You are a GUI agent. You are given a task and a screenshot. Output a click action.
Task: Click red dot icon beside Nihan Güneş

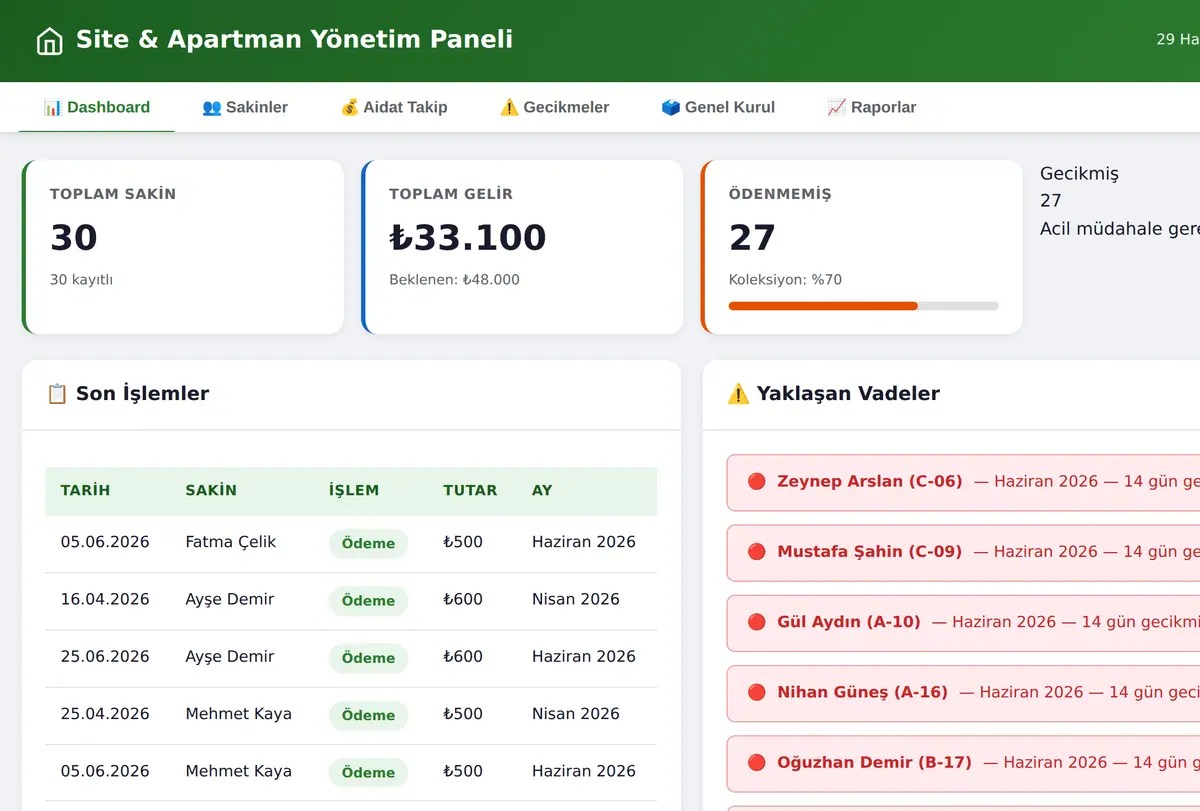756,691
